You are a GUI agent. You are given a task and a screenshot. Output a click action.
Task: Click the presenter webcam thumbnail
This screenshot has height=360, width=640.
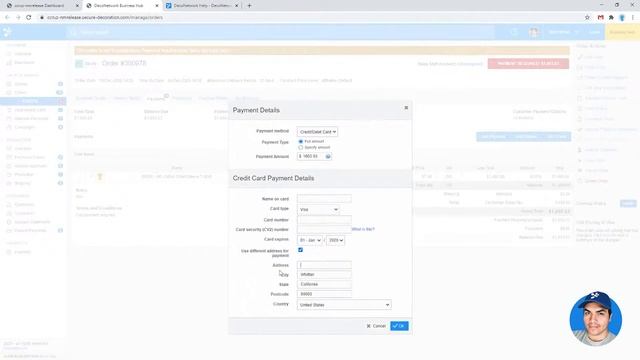596,319
